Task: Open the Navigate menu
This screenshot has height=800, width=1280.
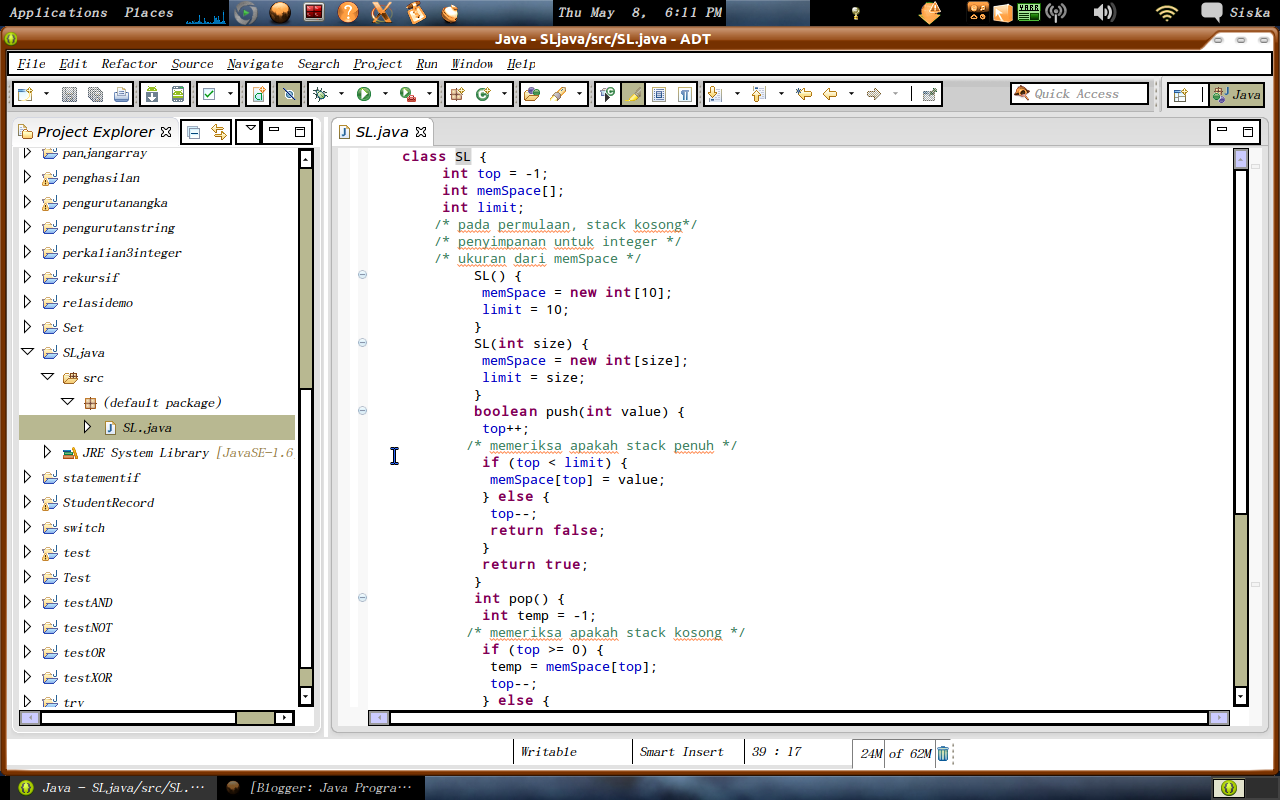Action: click(255, 64)
